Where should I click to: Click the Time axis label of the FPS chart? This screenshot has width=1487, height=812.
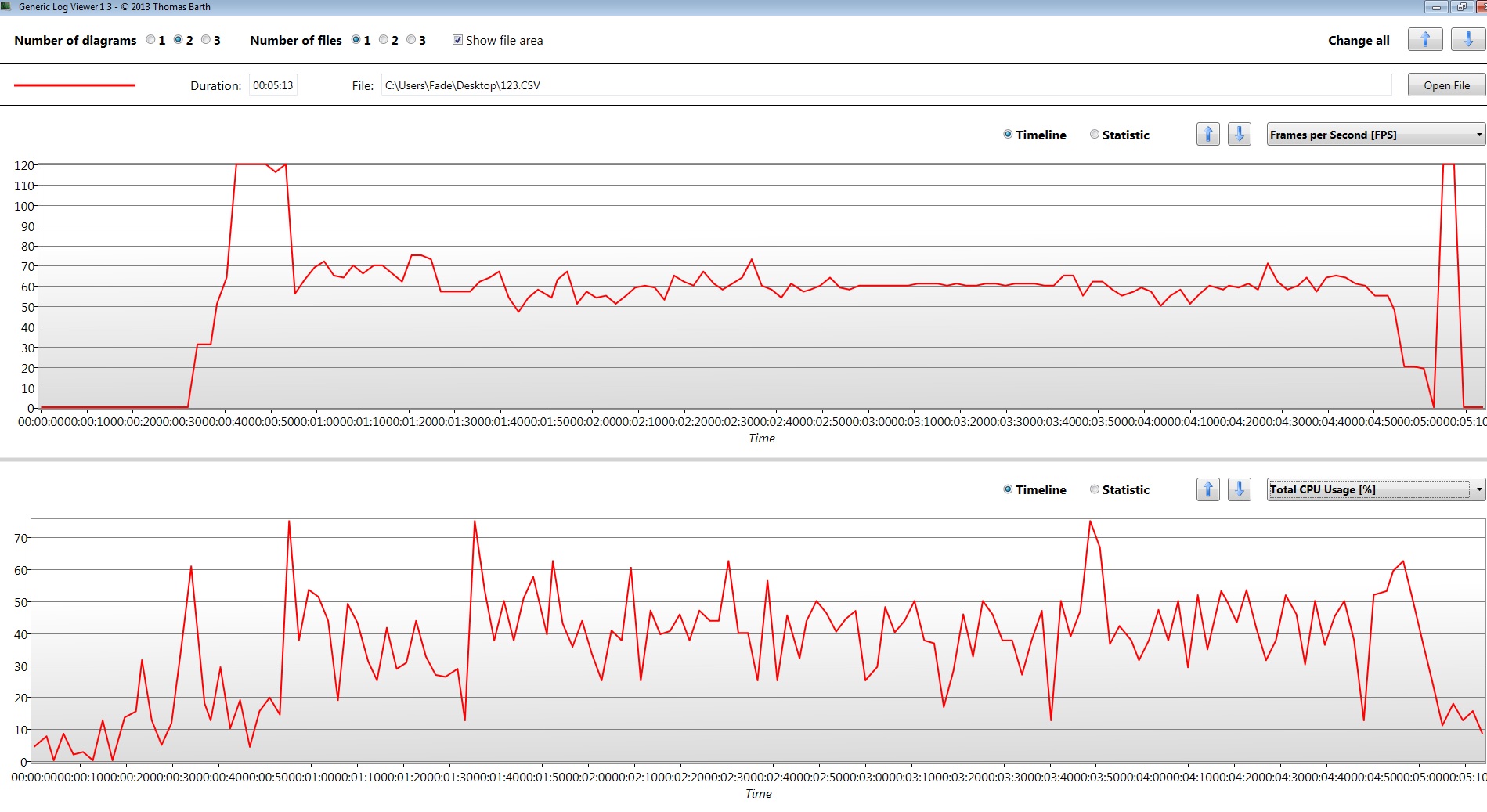[762, 438]
